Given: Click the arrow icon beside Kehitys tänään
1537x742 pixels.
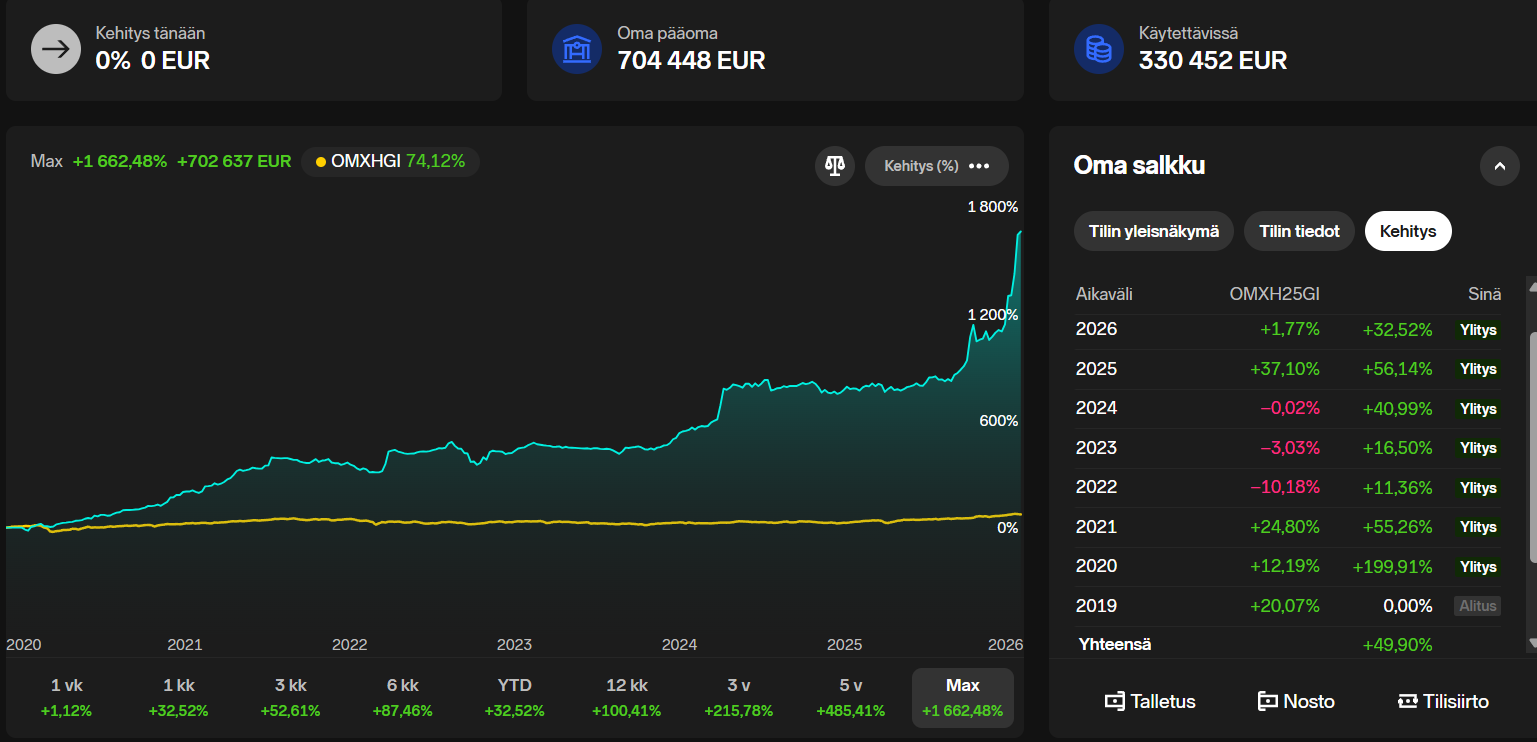Looking at the screenshot, I should (x=55, y=49).
